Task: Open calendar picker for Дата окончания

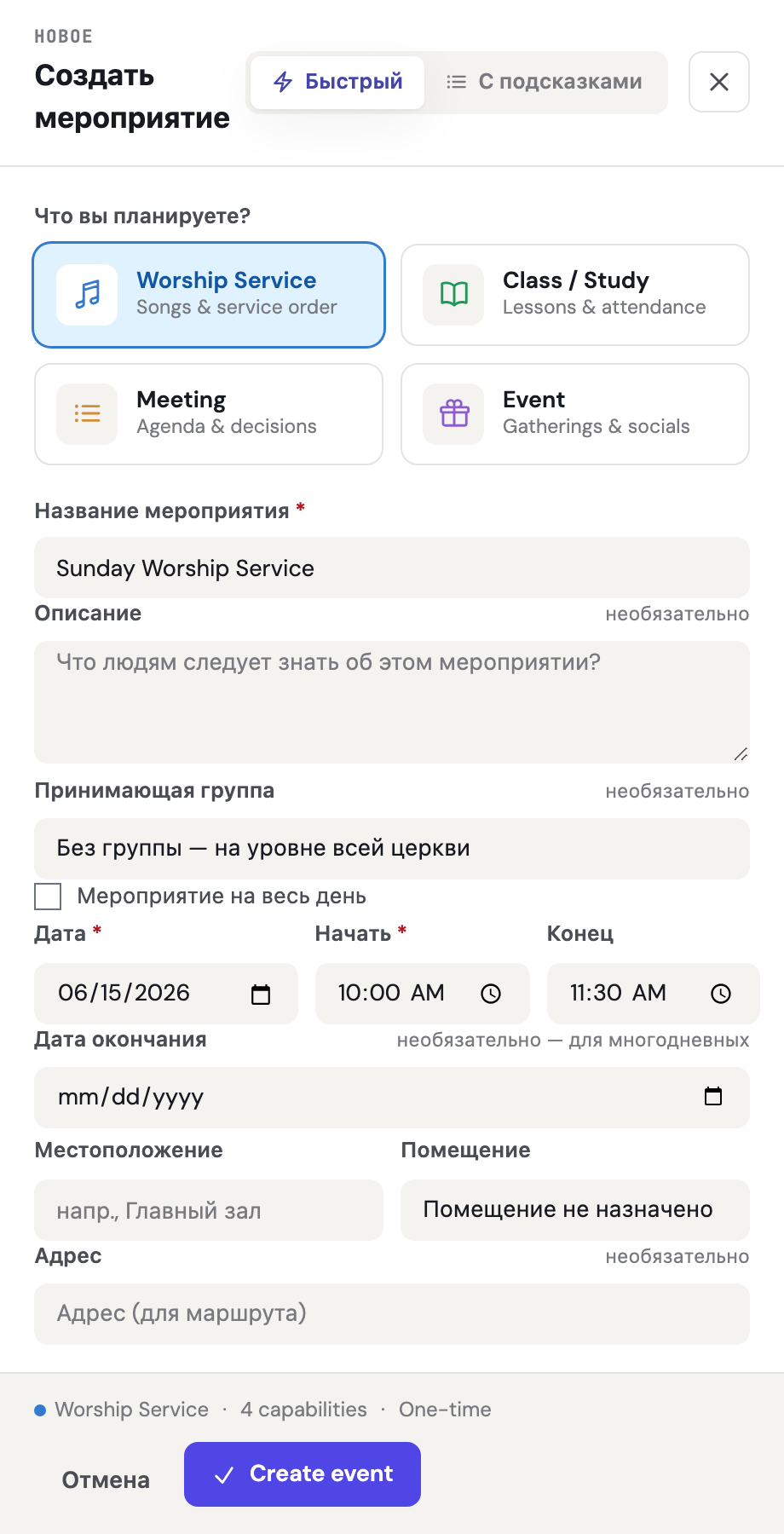Action: [x=713, y=1097]
